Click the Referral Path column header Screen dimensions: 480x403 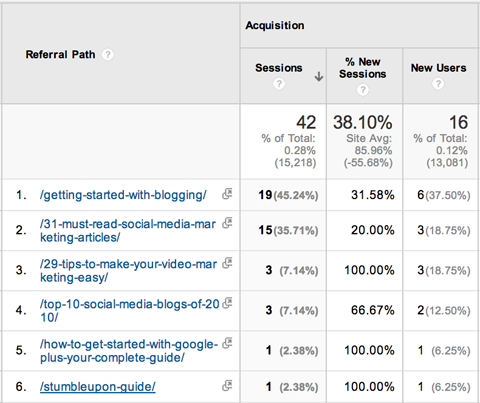coord(60,54)
